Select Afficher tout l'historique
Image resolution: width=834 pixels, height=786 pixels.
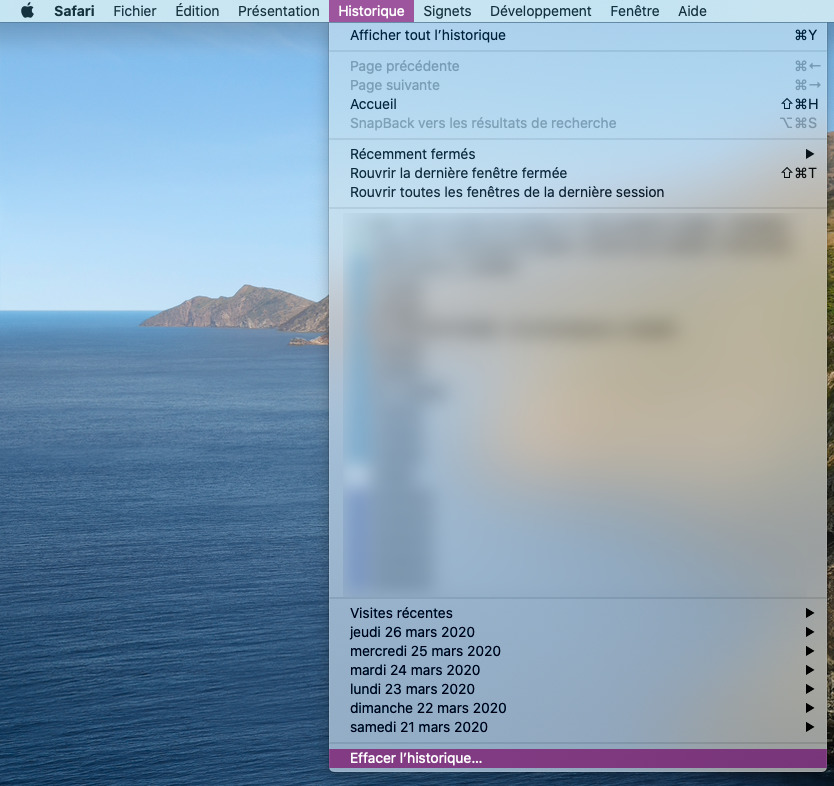427,35
